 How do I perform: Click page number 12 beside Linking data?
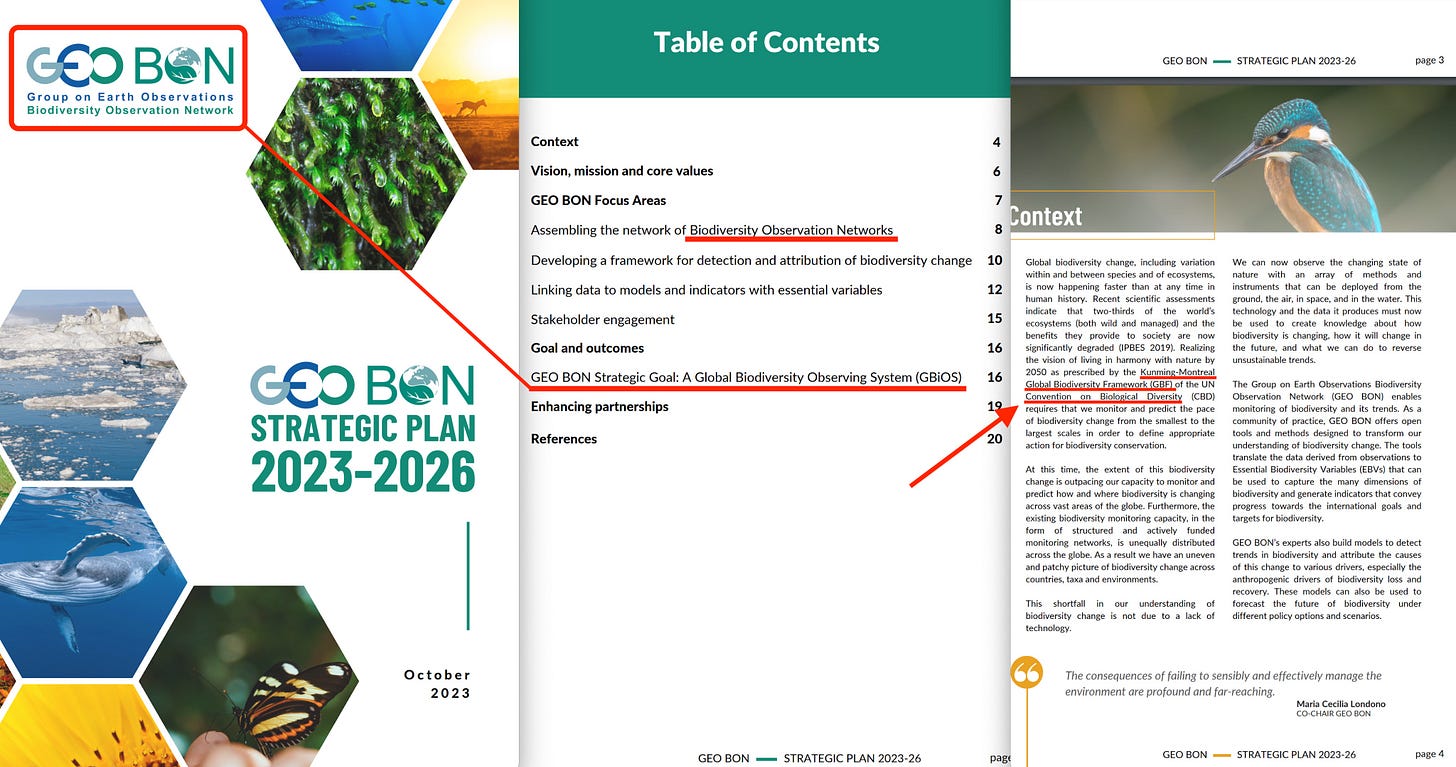[x=994, y=290]
